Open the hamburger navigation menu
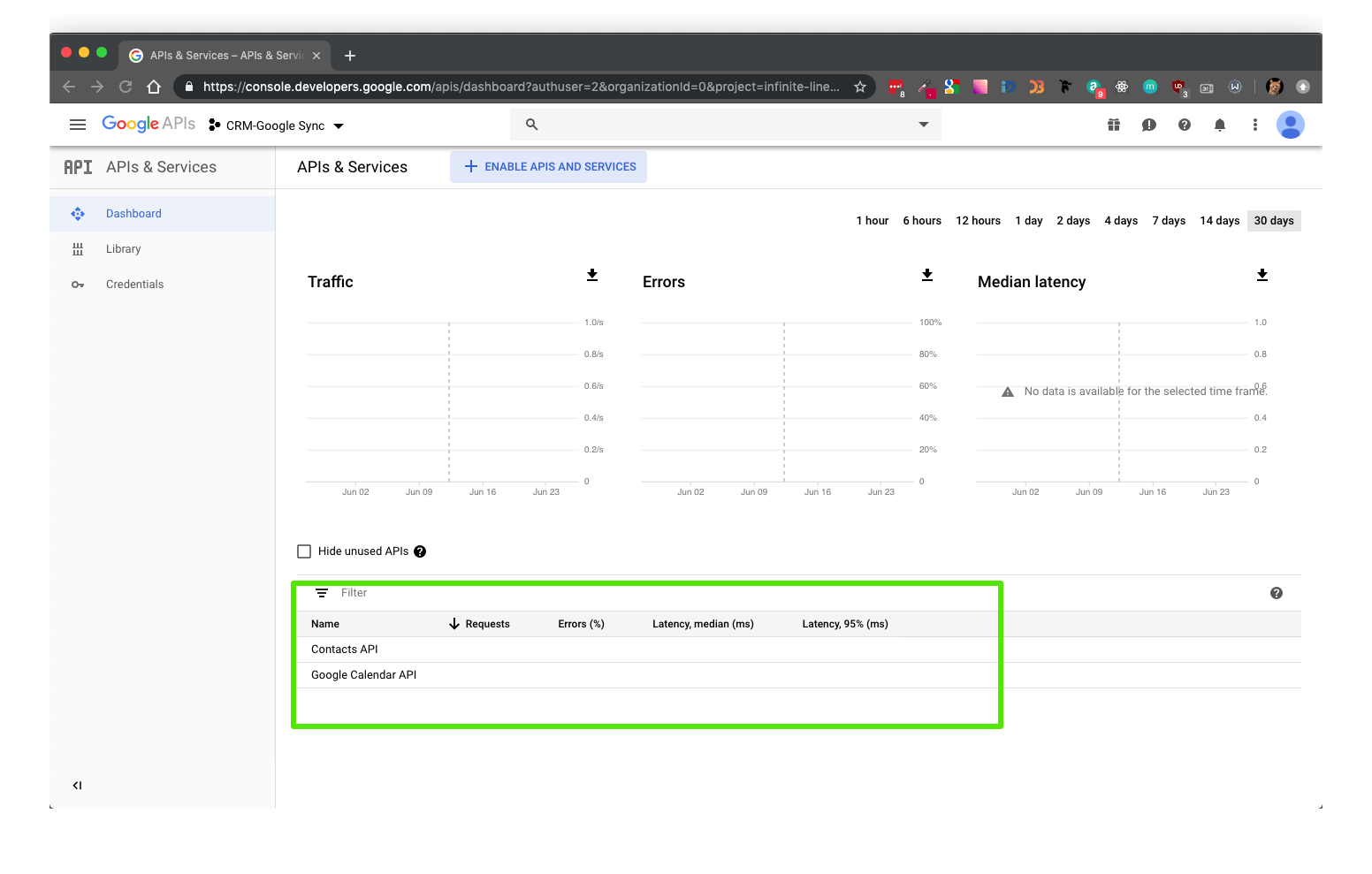This screenshot has height=874, width=1372. pos(78,125)
